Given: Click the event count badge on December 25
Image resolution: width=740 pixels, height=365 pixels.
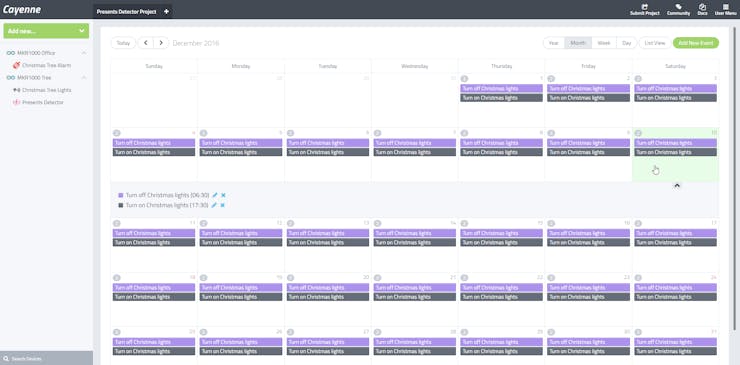Looking at the screenshot, I should coord(117,332).
